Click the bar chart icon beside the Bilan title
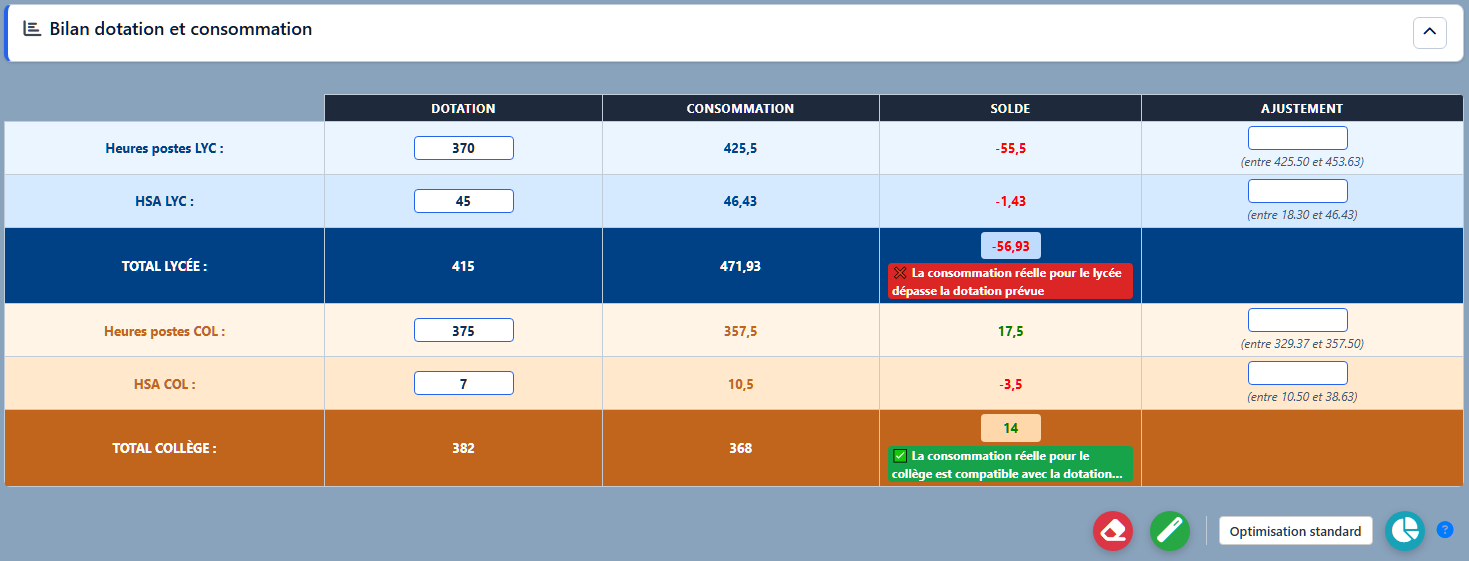Screen dimensions: 1469x561 (x=32, y=29)
